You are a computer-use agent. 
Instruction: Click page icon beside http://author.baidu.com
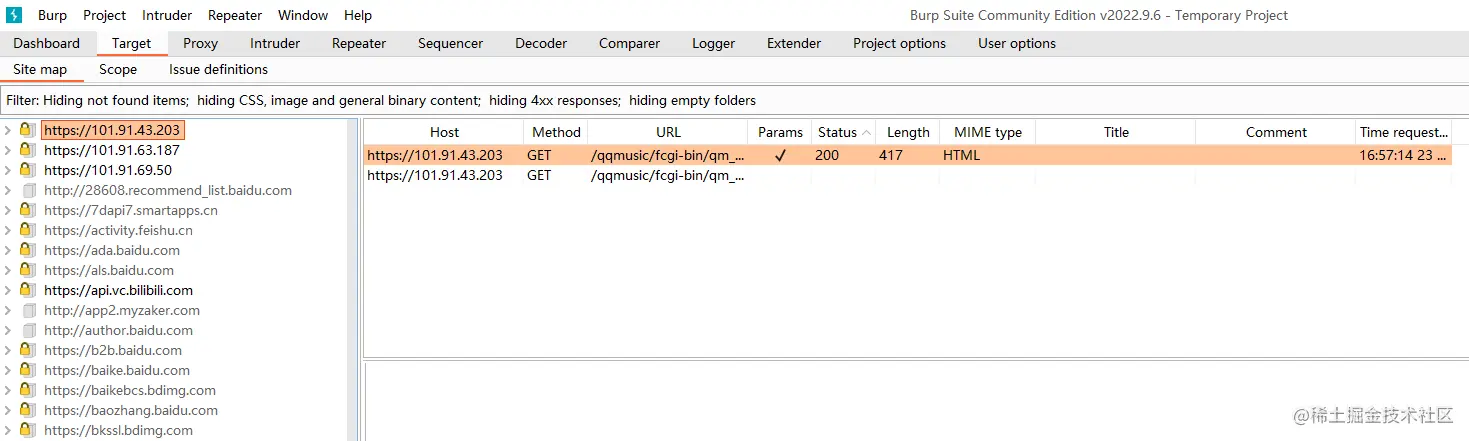pos(28,330)
